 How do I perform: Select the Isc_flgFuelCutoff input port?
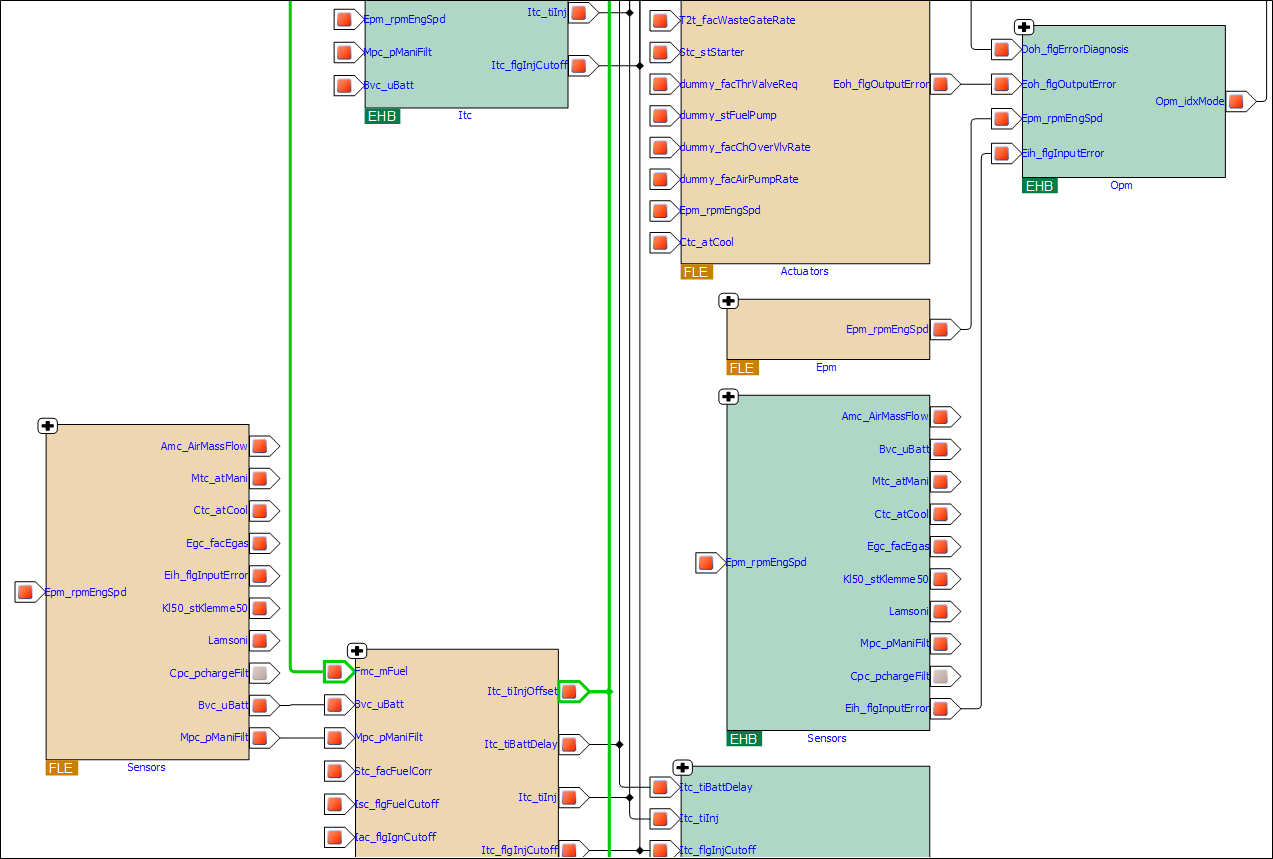pyautogui.click(x=335, y=804)
